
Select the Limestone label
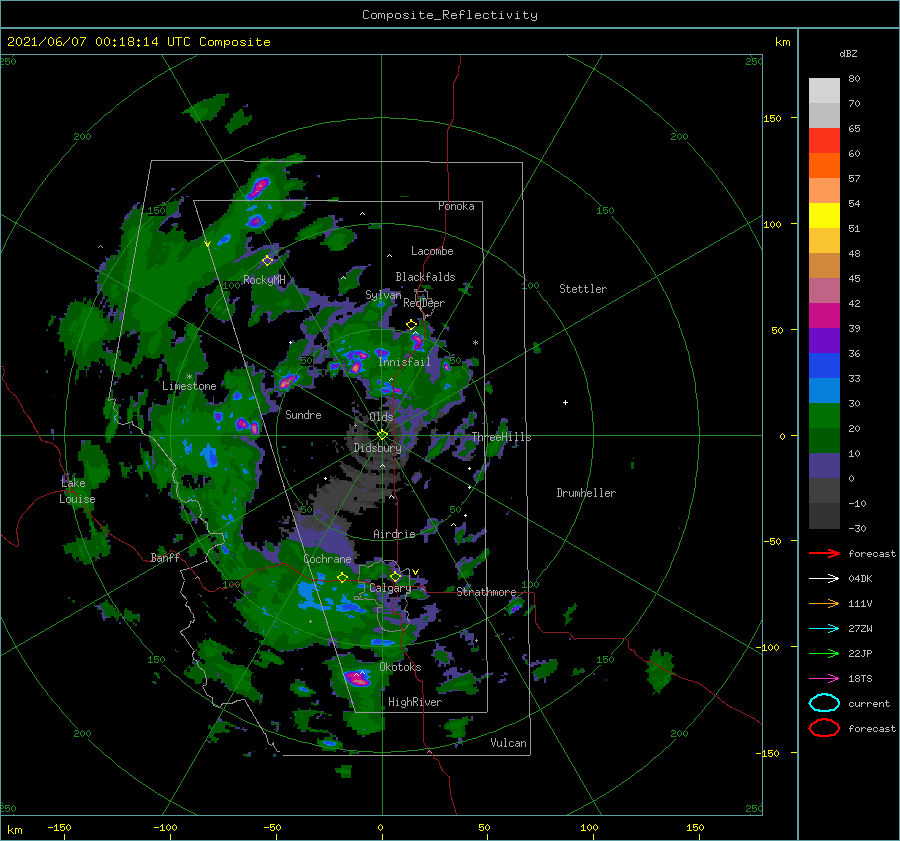tap(189, 386)
